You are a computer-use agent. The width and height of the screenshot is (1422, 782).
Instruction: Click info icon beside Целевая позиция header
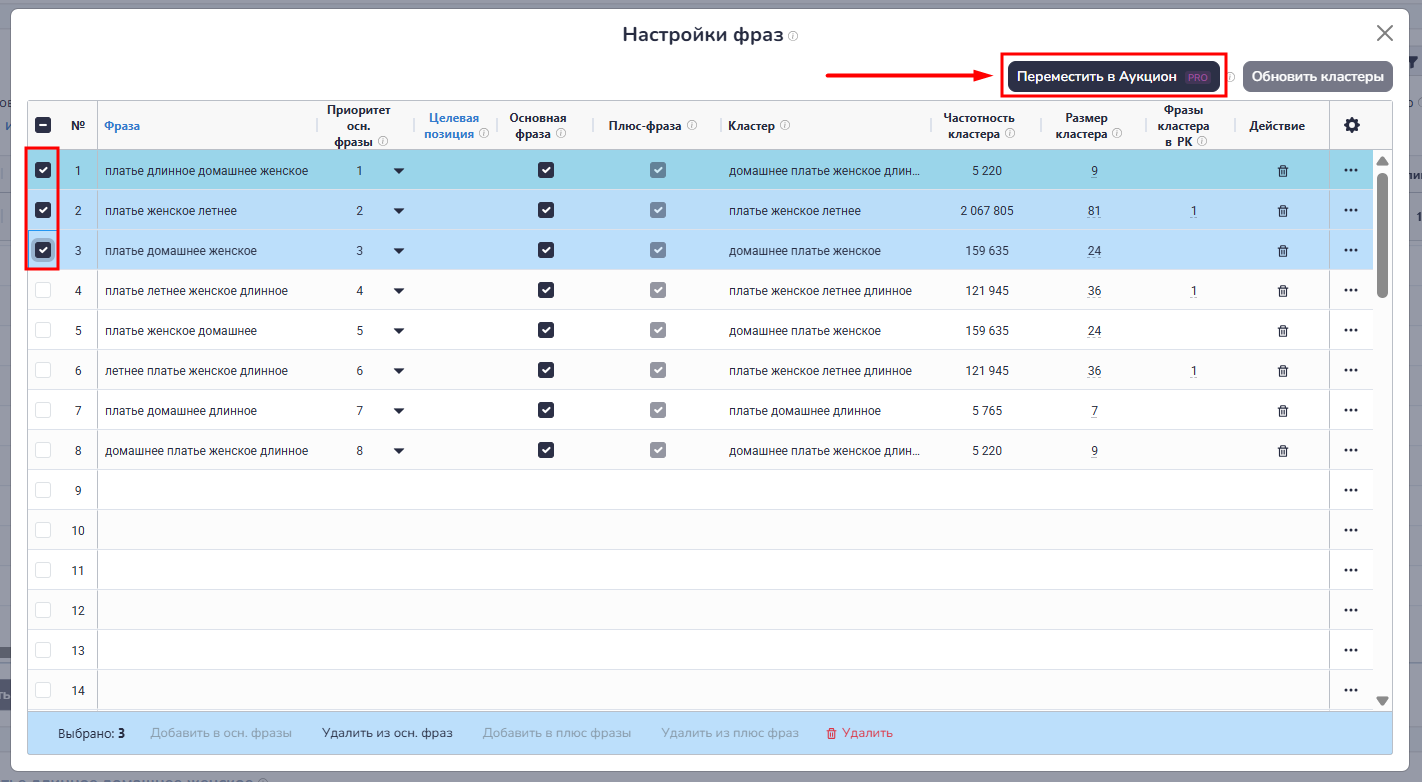[x=484, y=134]
